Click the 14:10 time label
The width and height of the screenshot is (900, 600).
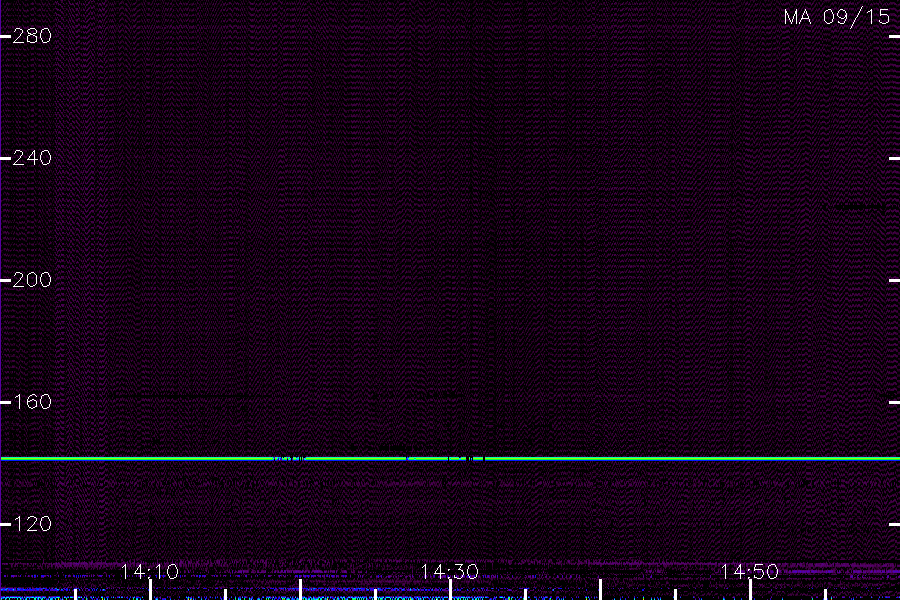click(x=149, y=572)
